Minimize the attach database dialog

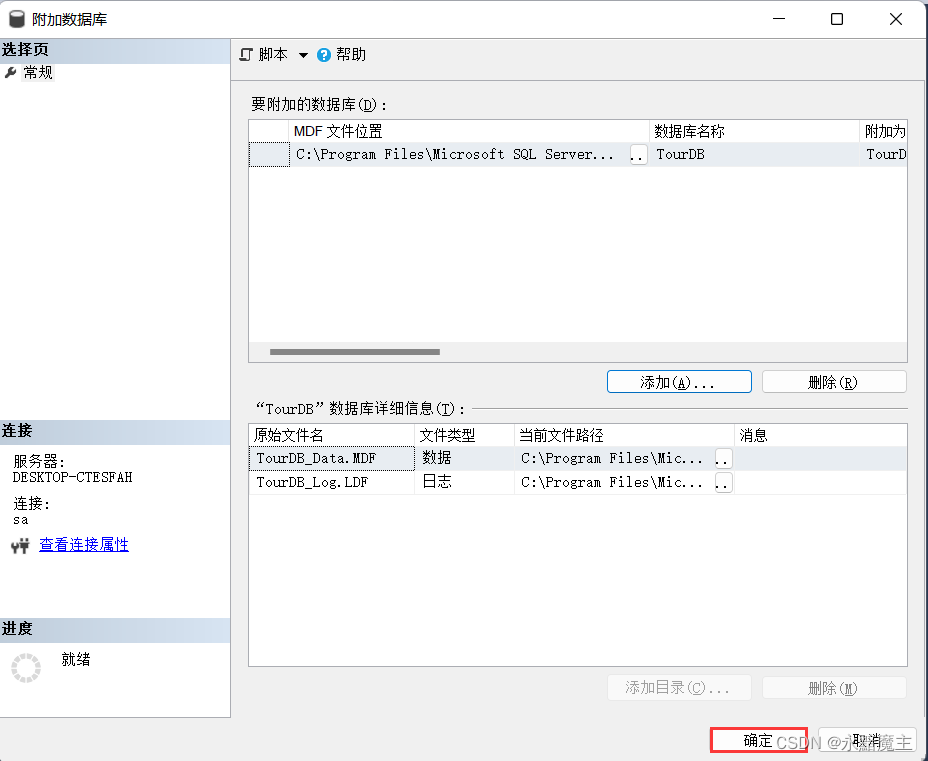pos(779,19)
